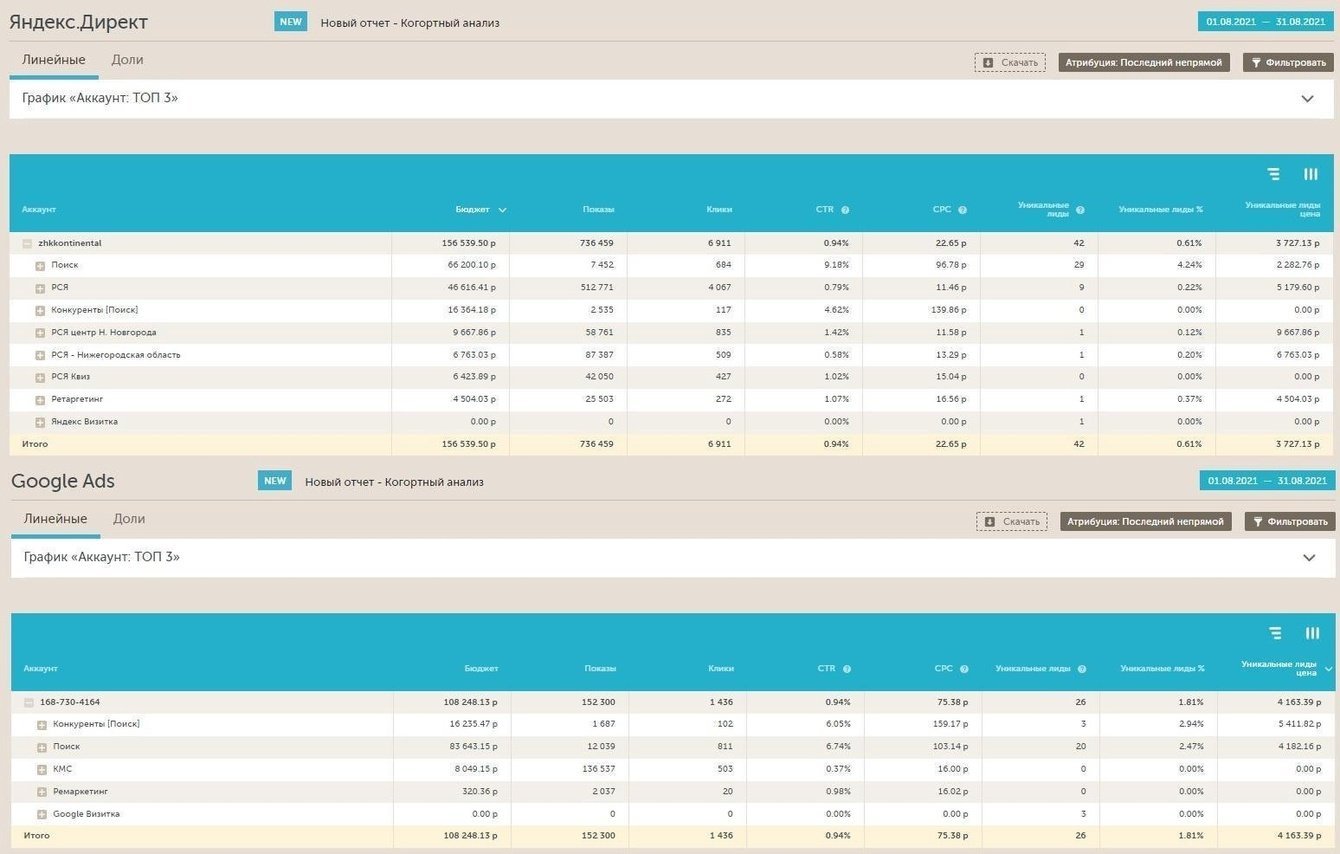Expand График «Аккаунт: ТОП 3» chevron under Google Ads
Image resolution: width=1340 pixels, height=854 pixels.
[1309, 557]
